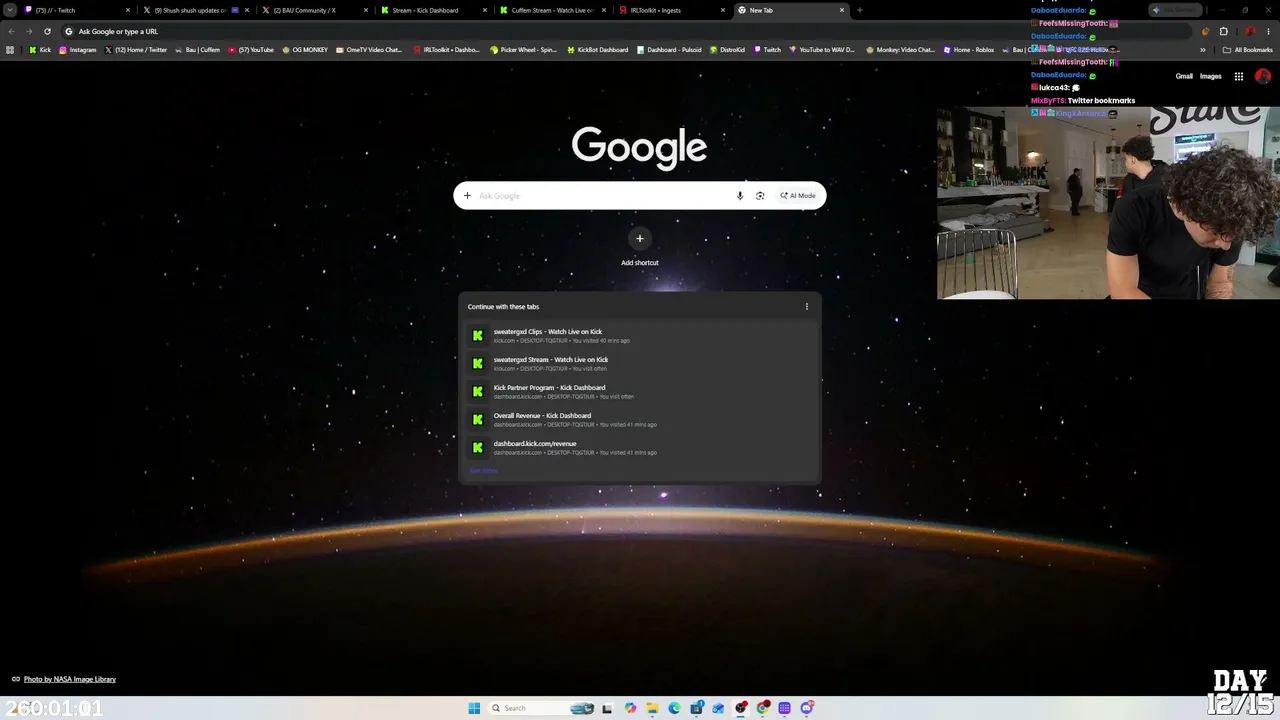Open the Picker Wheel bookmark
1280x720 pixels.
pyautogui.click(x=523, y=50)
